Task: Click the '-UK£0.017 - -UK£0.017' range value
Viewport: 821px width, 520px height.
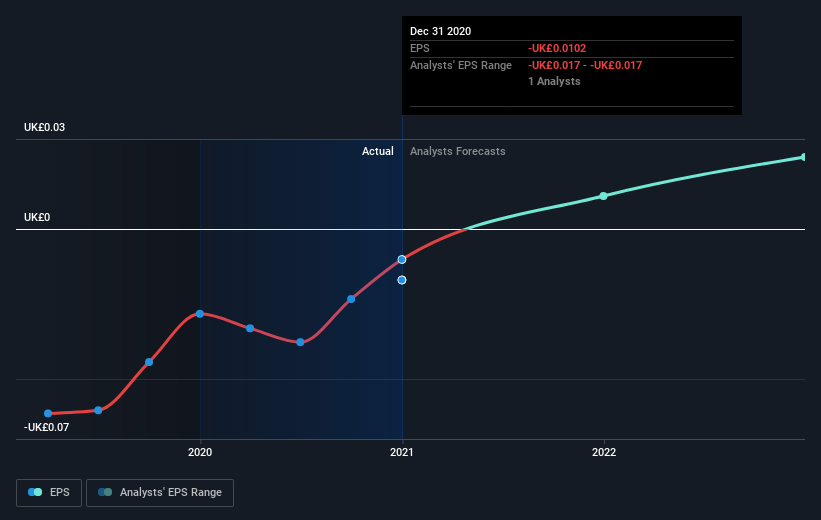Action: pos(585,65)
